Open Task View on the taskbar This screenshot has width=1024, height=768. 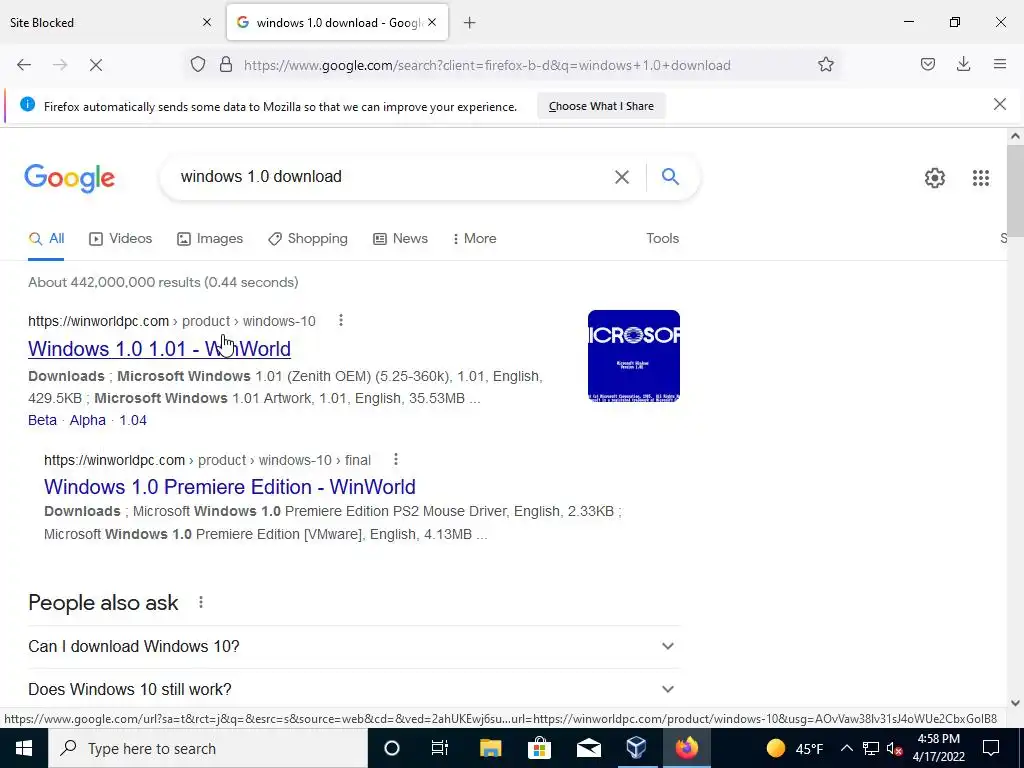click(x=440, y=748)
